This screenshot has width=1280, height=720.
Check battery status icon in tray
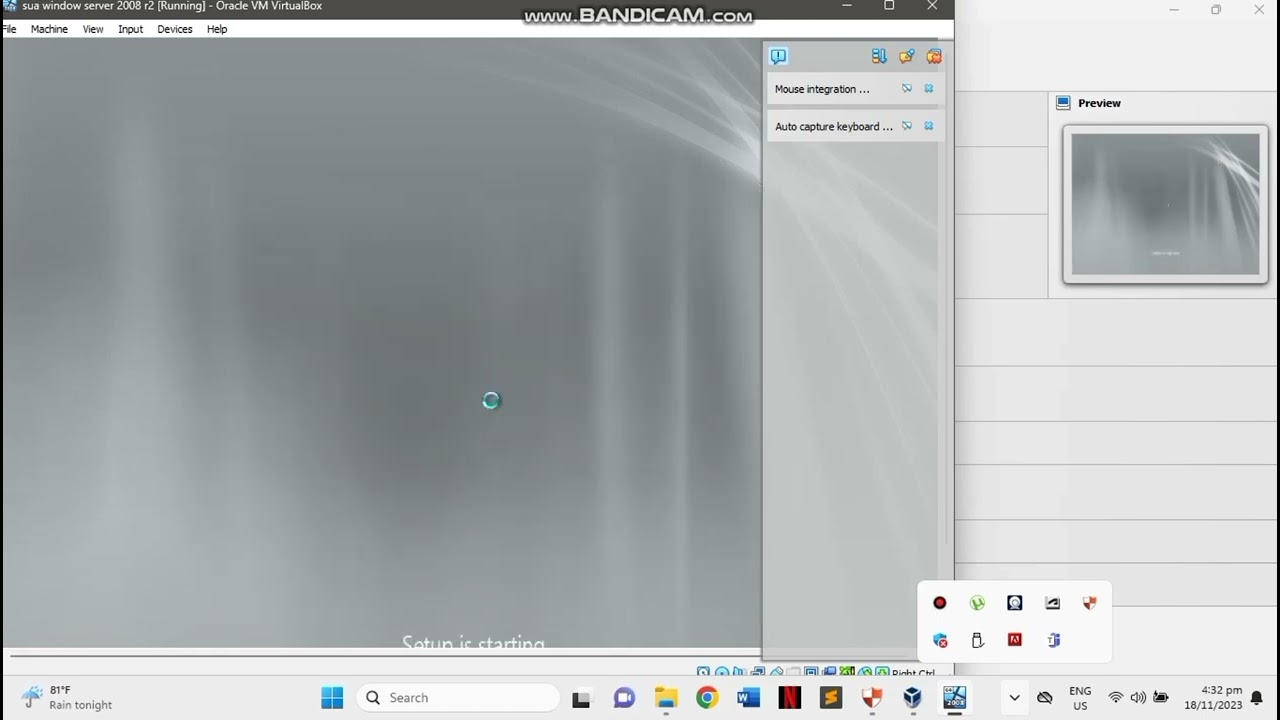(x=1161, y=697)
